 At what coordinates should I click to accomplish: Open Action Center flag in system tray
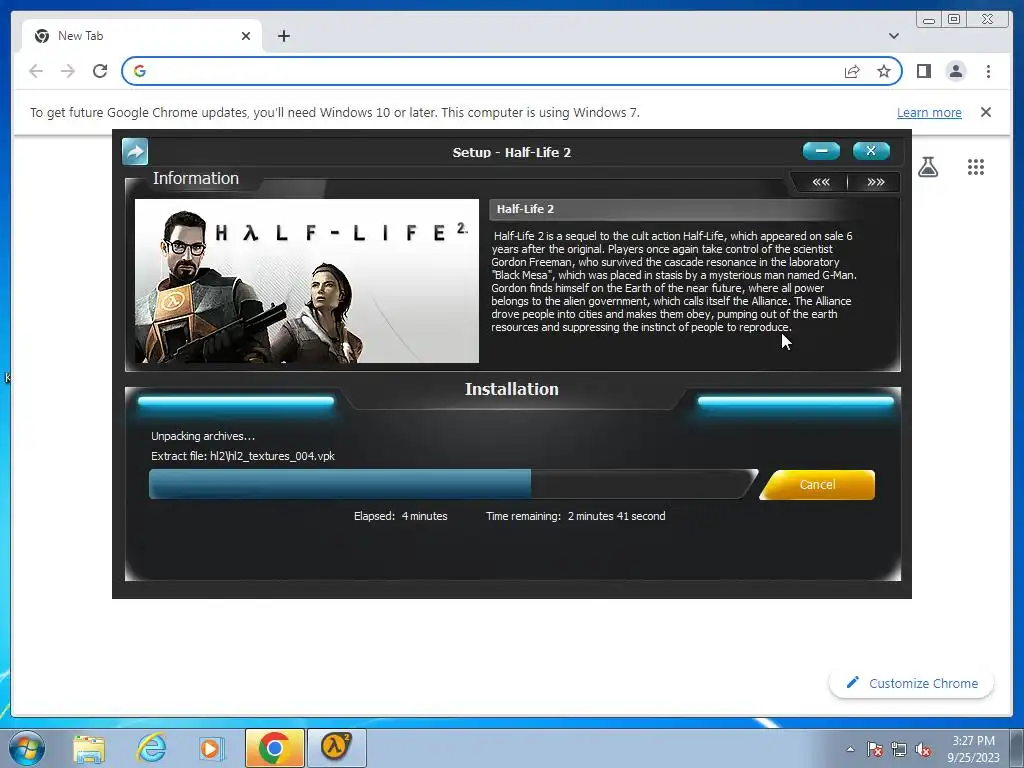(x=875, y=750)
